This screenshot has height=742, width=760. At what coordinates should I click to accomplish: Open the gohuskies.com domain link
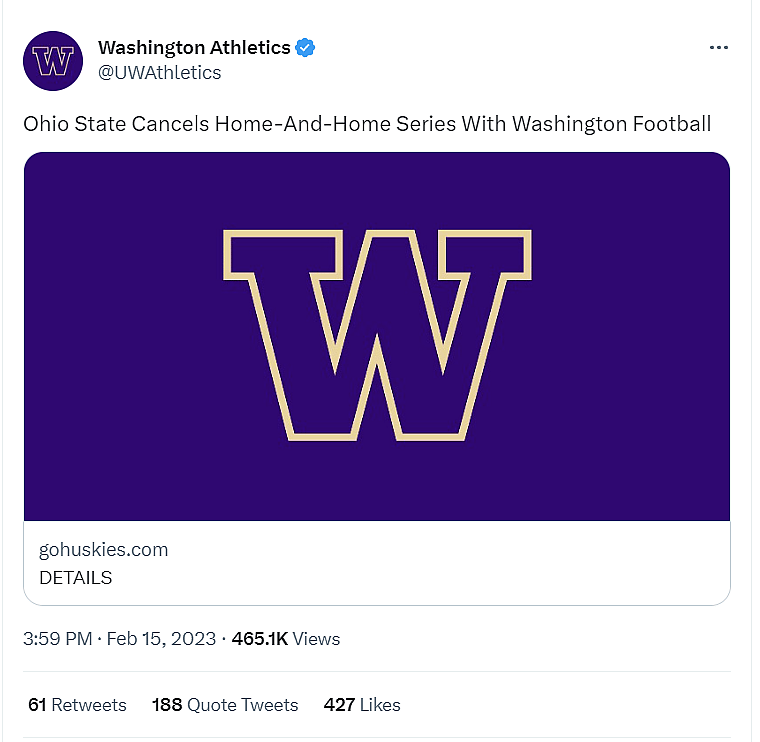(103, 549)
